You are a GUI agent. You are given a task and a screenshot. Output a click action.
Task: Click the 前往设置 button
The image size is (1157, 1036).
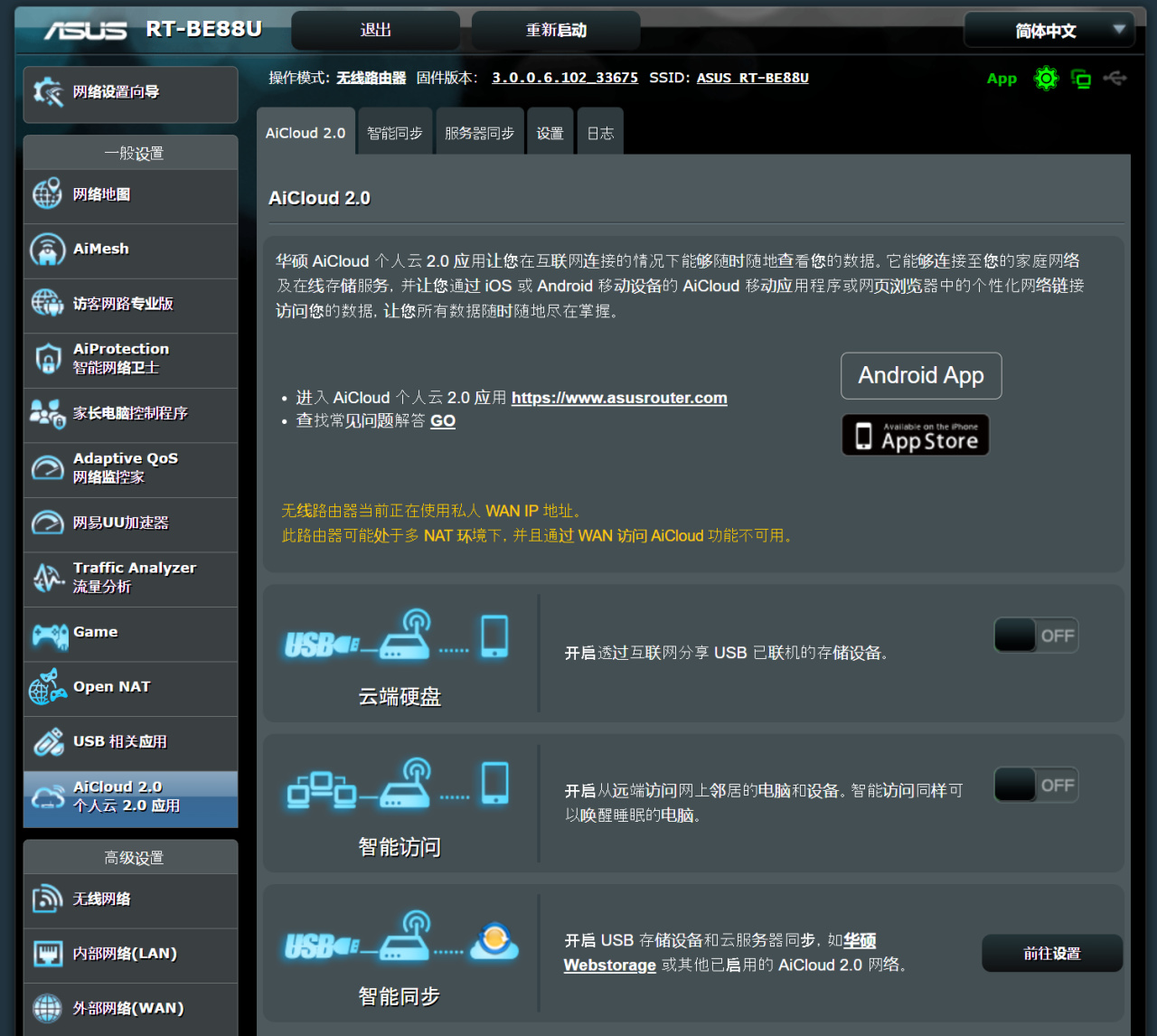1052,954
